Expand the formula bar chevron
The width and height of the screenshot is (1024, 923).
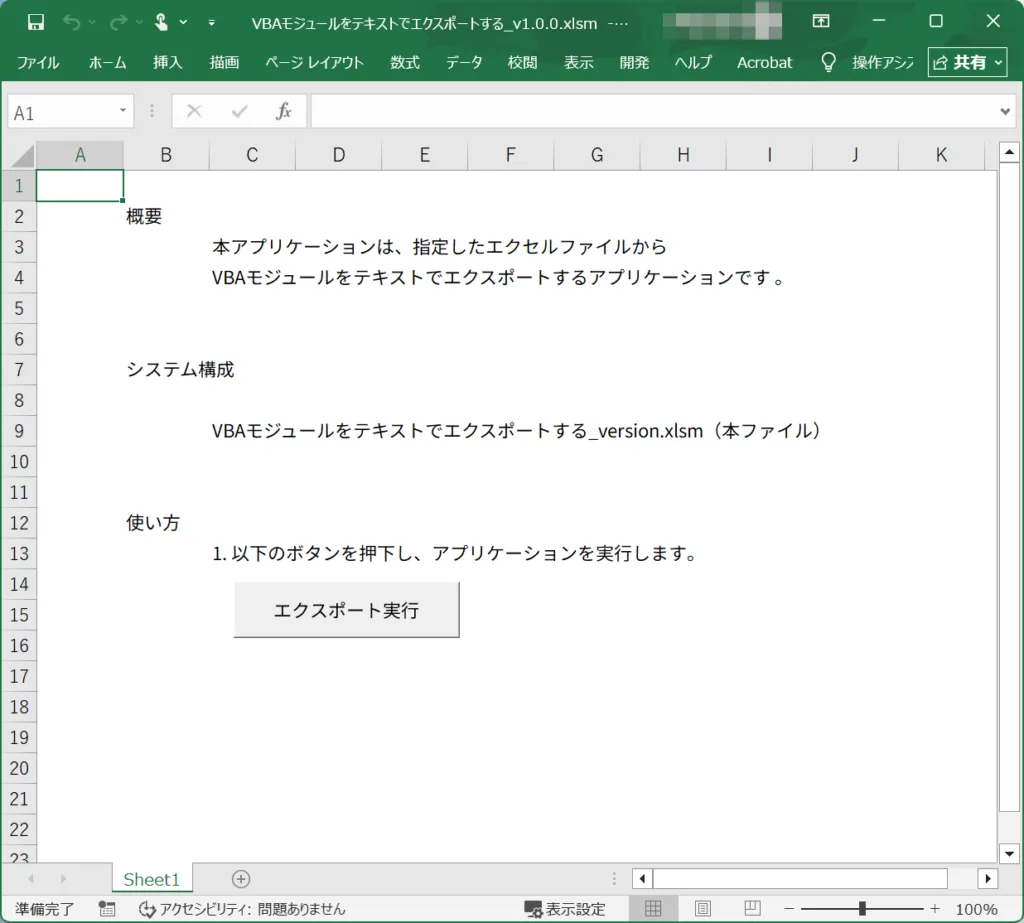click(1006, 111)
